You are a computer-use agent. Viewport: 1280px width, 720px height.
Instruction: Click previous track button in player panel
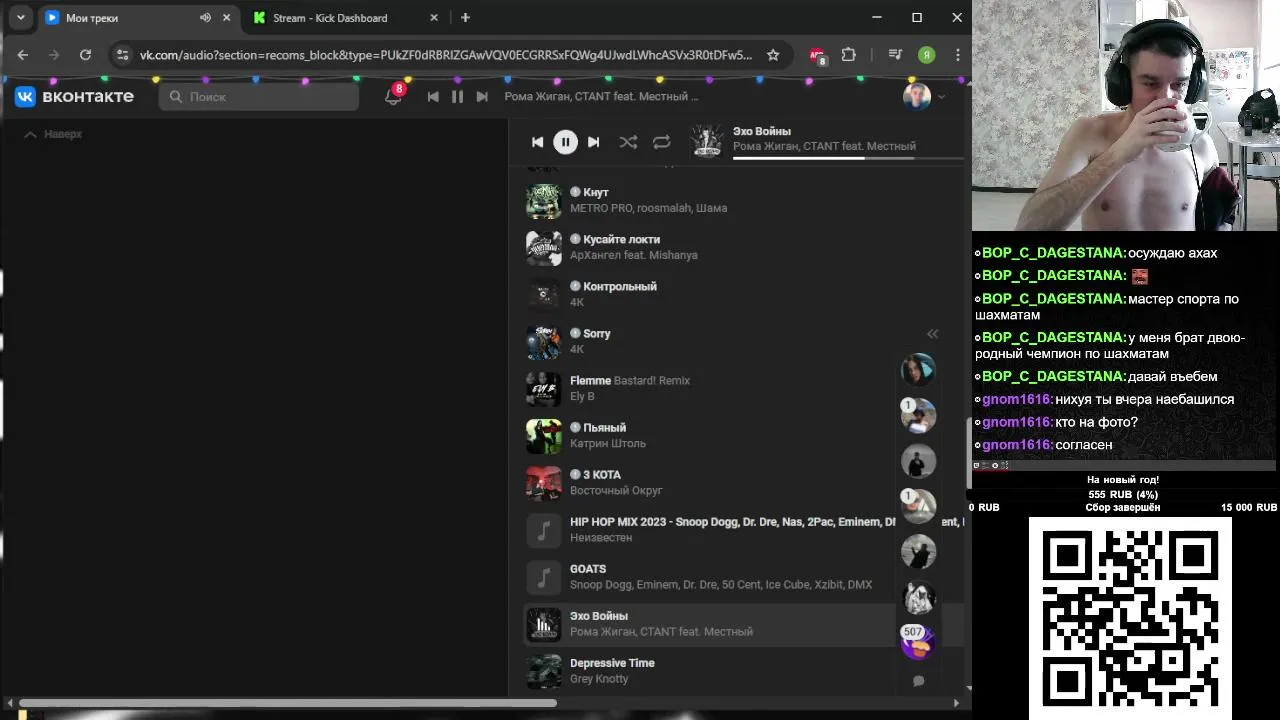537,142
